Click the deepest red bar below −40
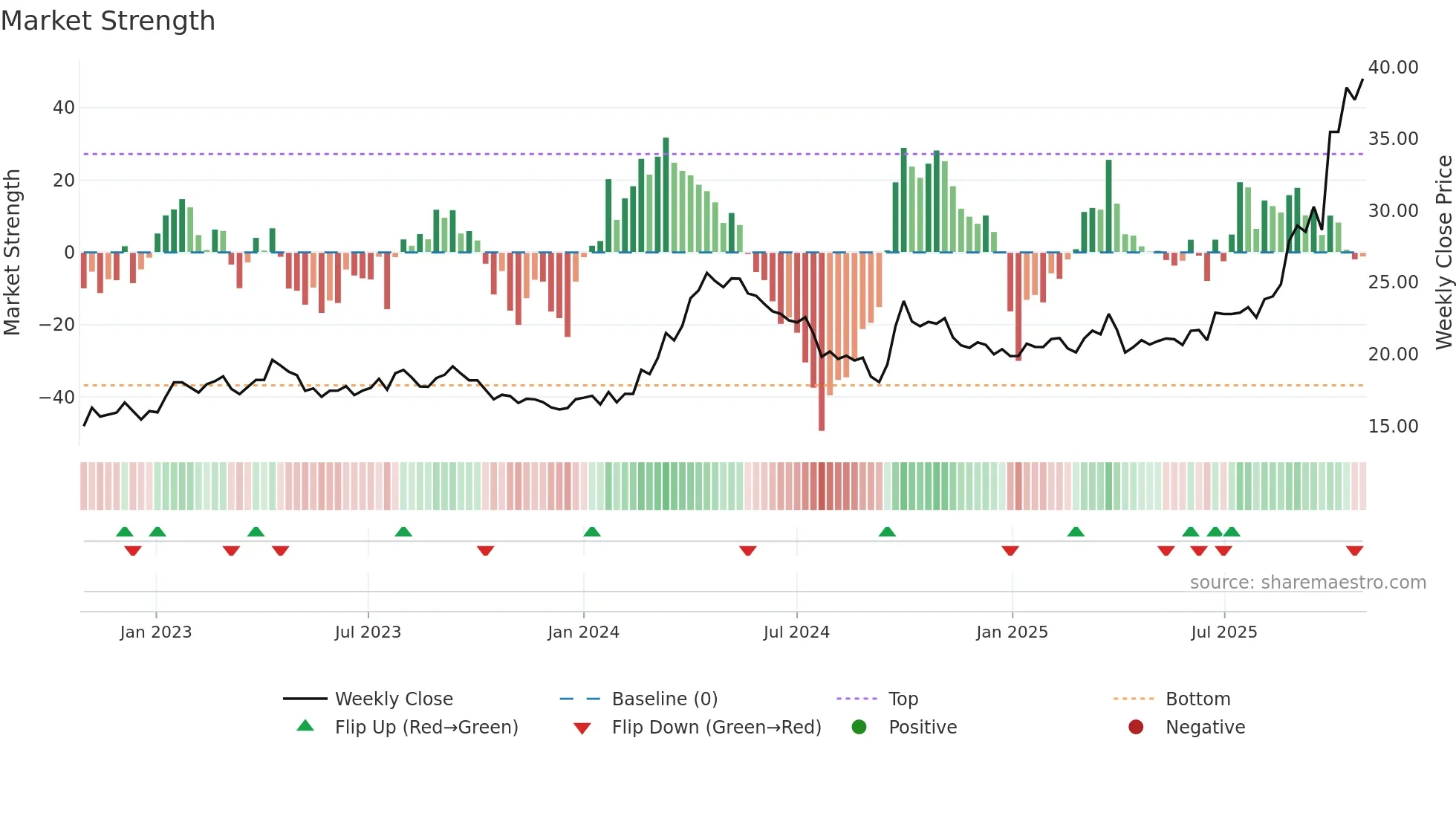The height and width of the screenshot is (819, 1456). (x=822, y=342)
